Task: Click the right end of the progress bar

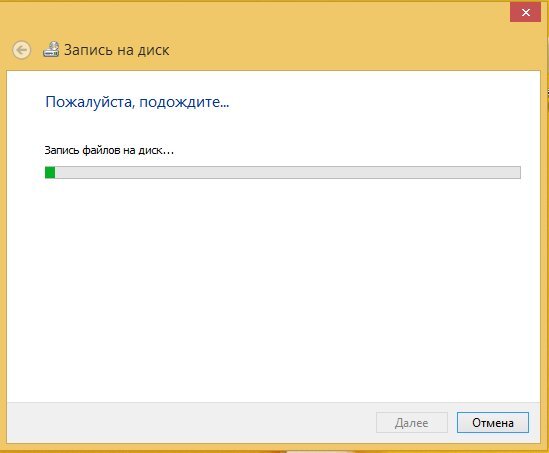Action: 516,173
